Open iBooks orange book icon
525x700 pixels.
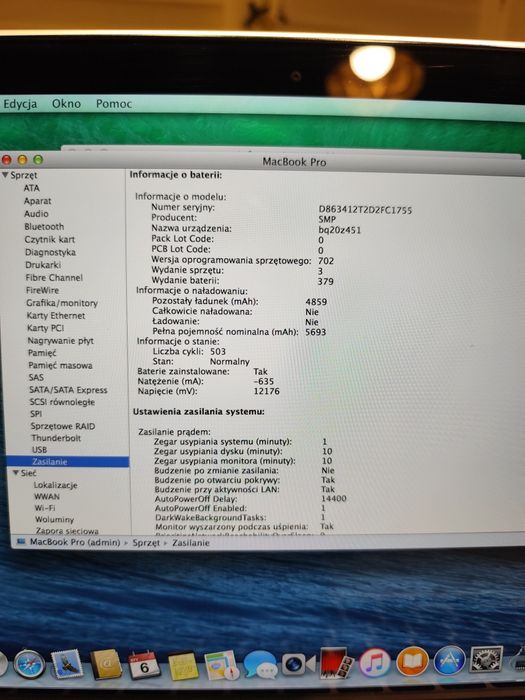tap(412, 661)
